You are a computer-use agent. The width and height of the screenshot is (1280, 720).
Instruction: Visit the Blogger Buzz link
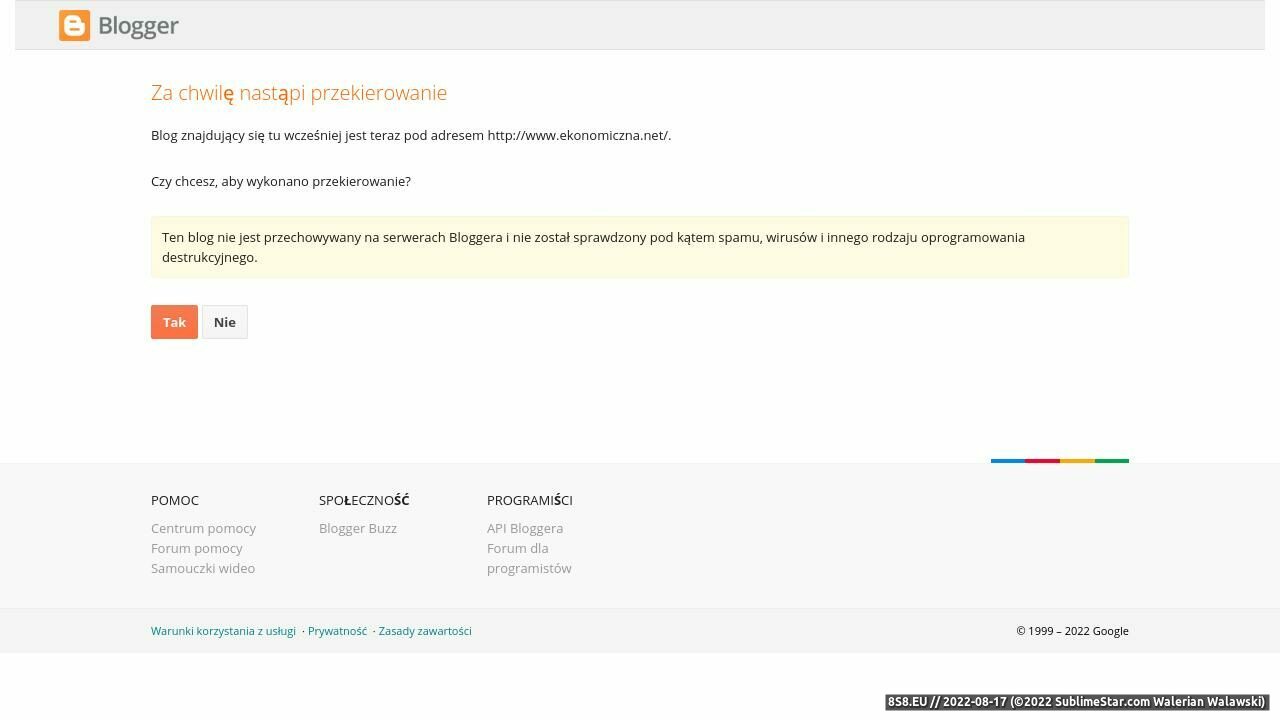pos(358,528)
